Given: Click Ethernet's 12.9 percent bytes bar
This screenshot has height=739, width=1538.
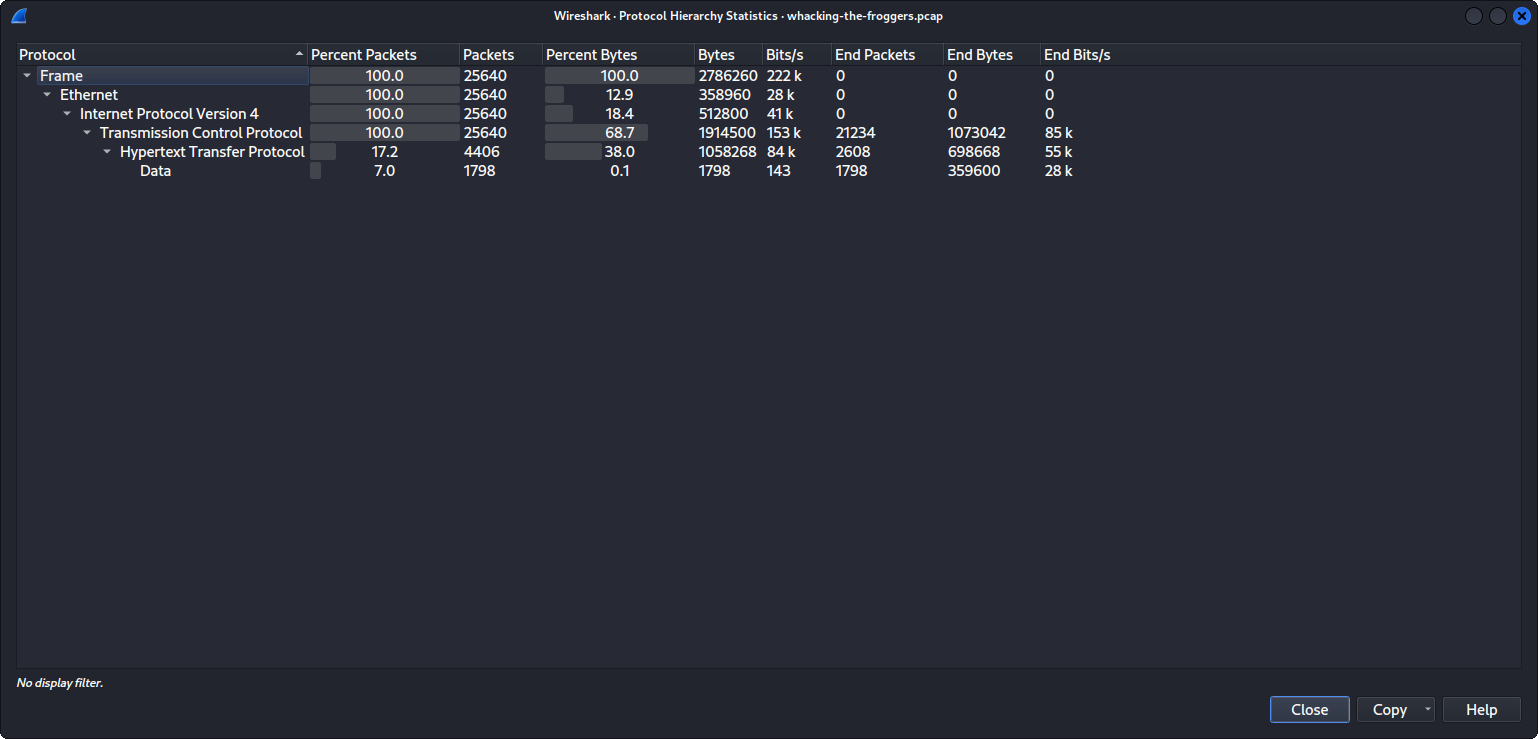Looking at the screenshot, I should (x=619, y=95).
